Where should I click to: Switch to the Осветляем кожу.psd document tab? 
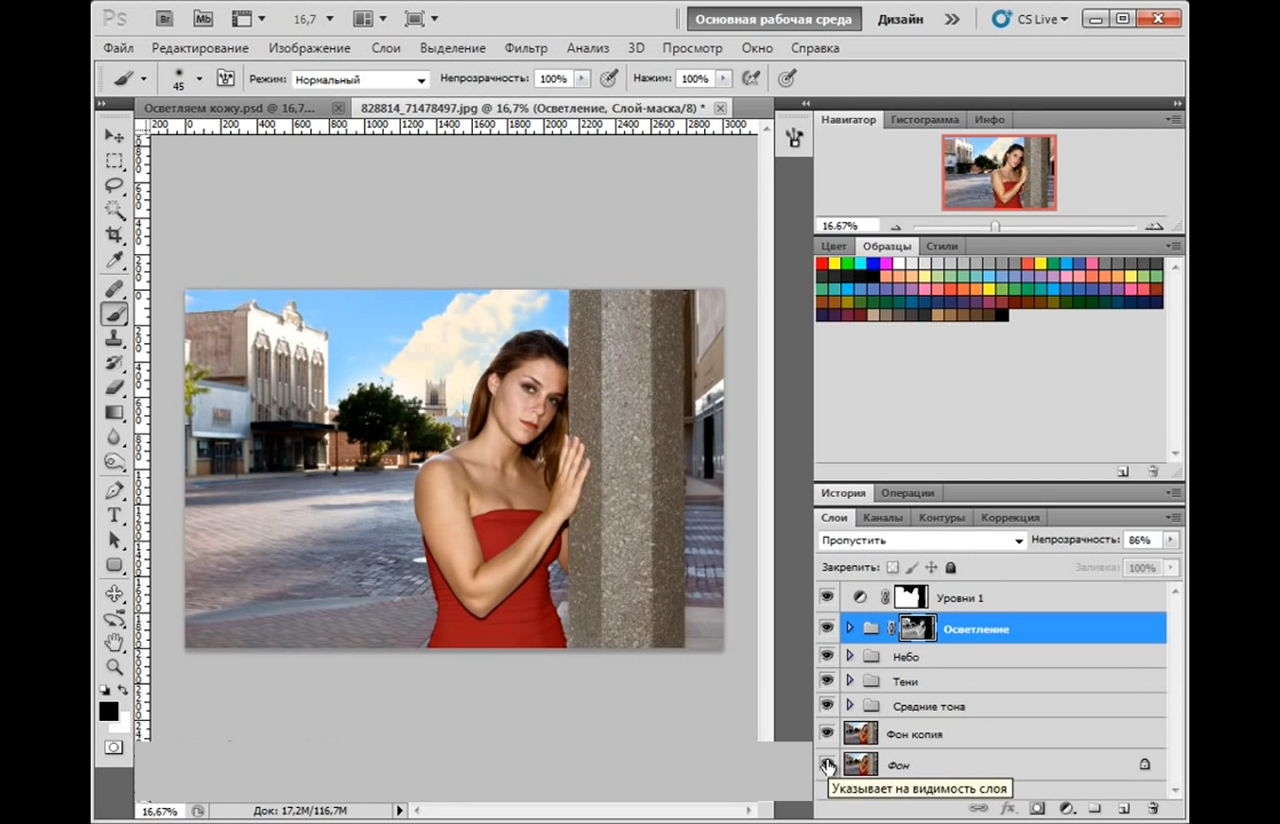tap(229, 108)
